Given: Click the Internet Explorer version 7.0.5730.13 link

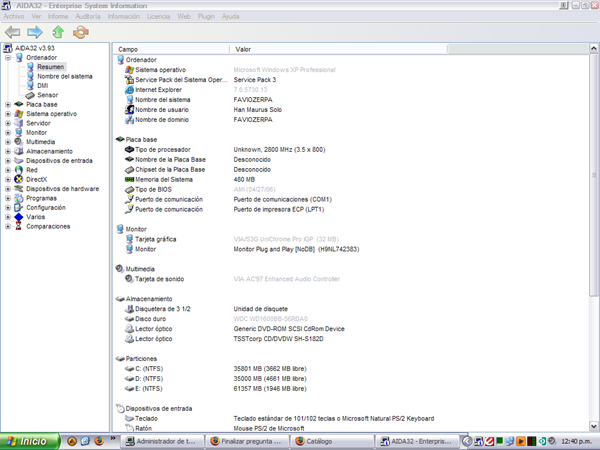Looking at the screenshot, I should 250,90.
